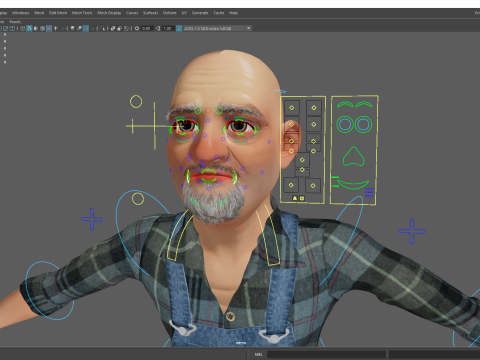Select top-left diamond control in slider panel
480x360 pixels.
pyautogui.click(x=292, y=108)
